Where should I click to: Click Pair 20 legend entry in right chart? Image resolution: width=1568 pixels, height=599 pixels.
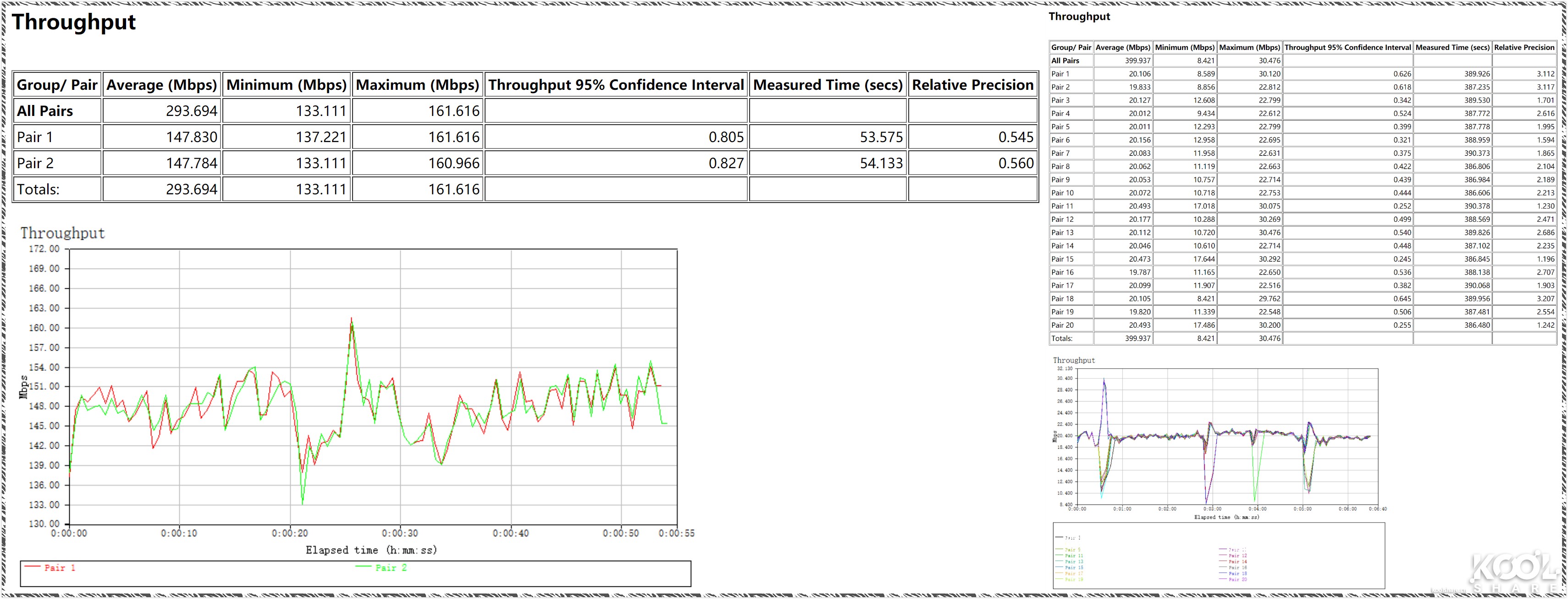coord(1237,579)
